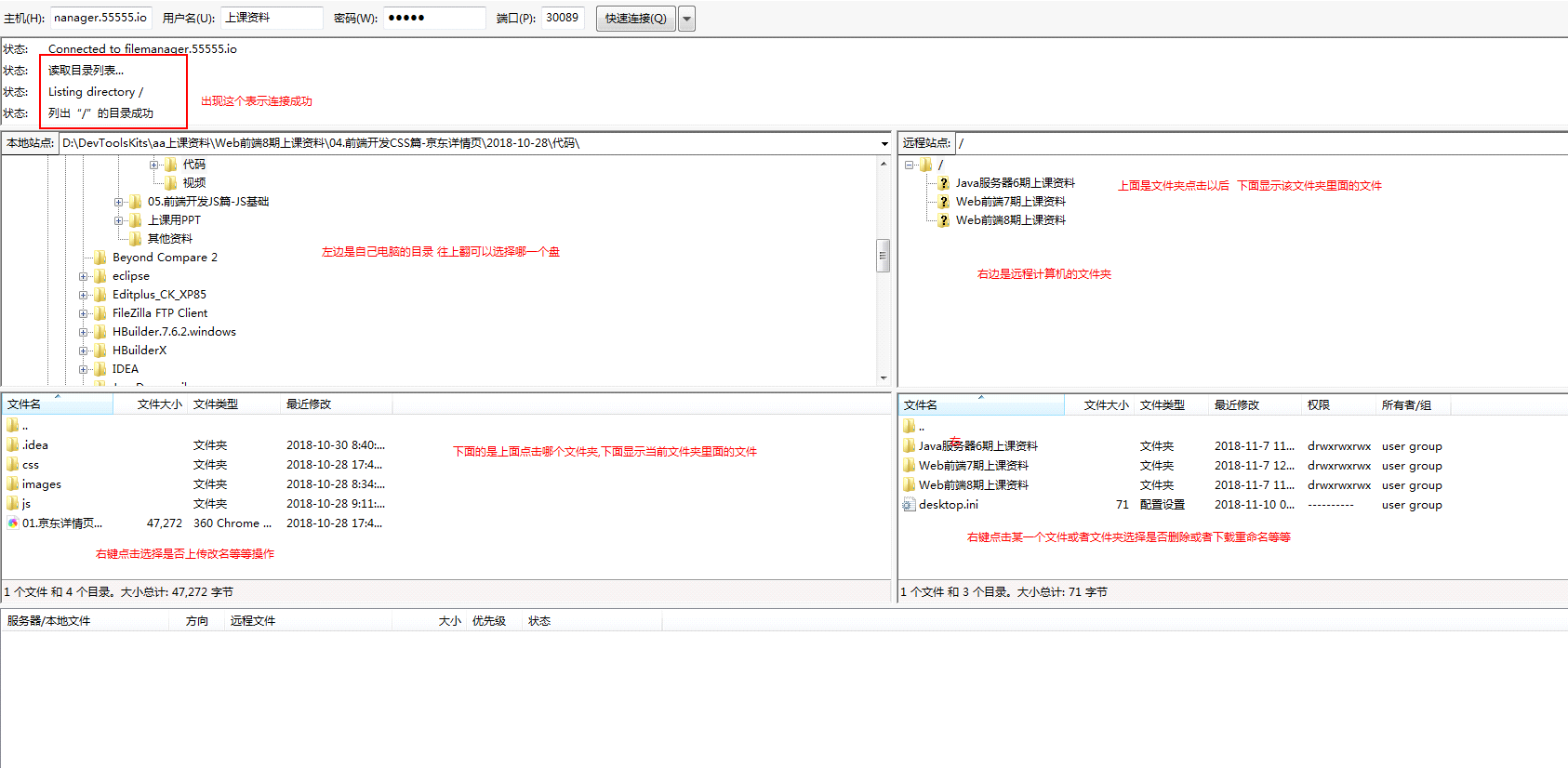Click the 'Connected to filemanager.55555.io' log line
This screenshot has width=1568, height=768.
tap(142, 49)
